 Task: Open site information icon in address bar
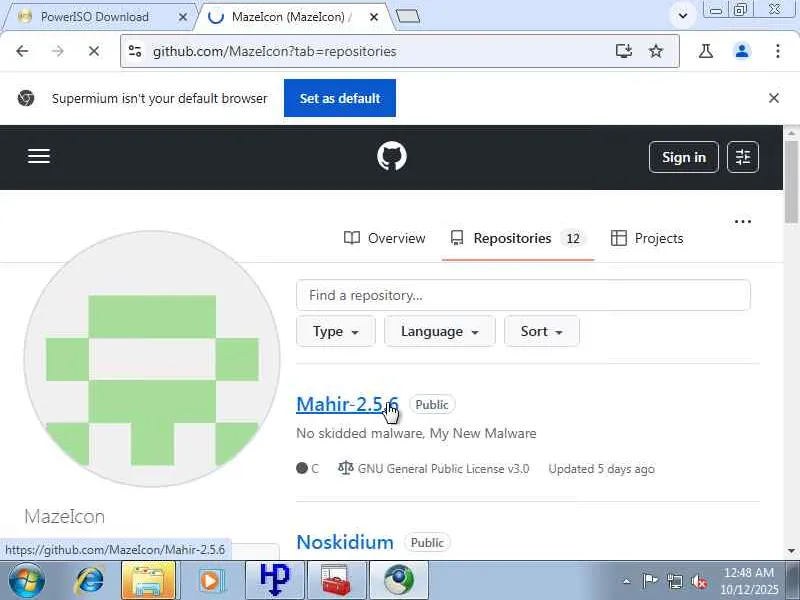pos(135,51)
